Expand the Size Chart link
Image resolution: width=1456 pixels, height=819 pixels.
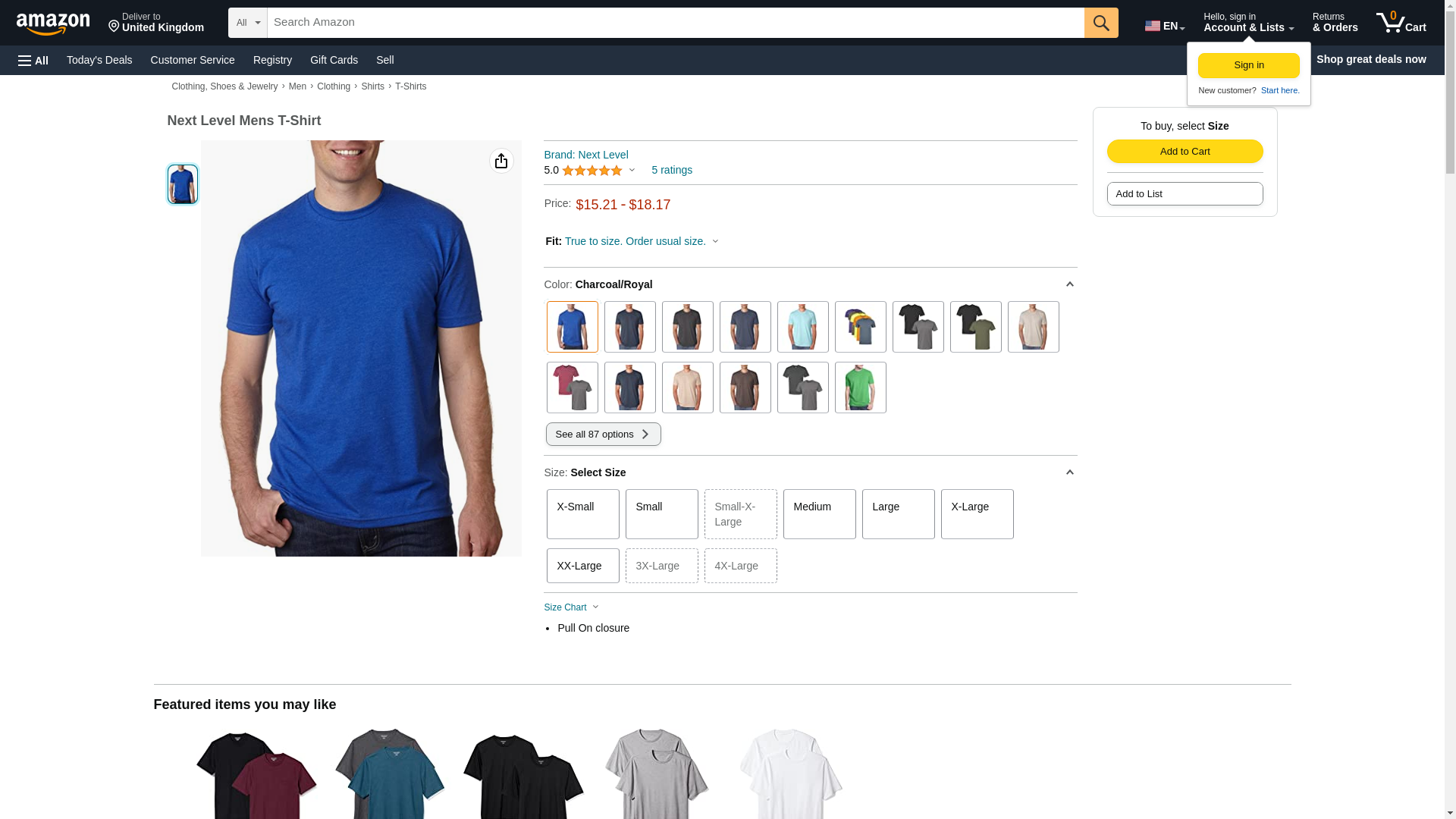point(571,607)
